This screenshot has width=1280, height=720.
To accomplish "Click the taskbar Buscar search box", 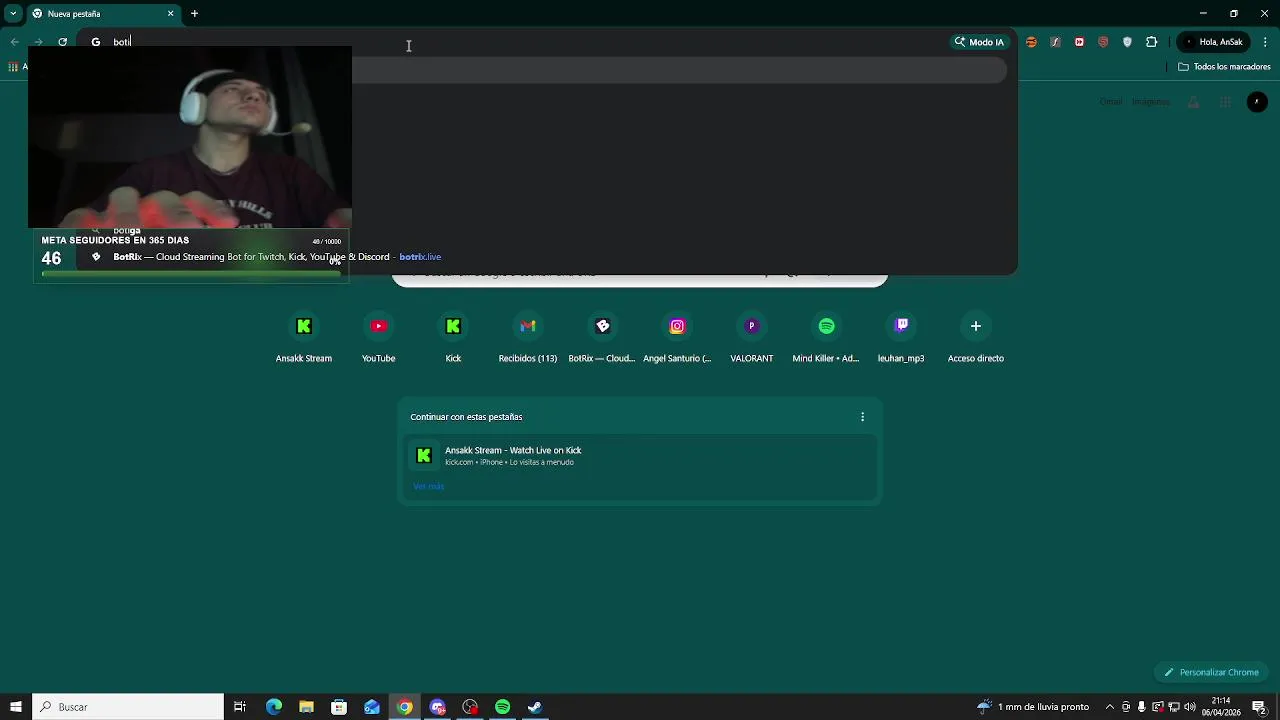I will [x=128, y=707].
